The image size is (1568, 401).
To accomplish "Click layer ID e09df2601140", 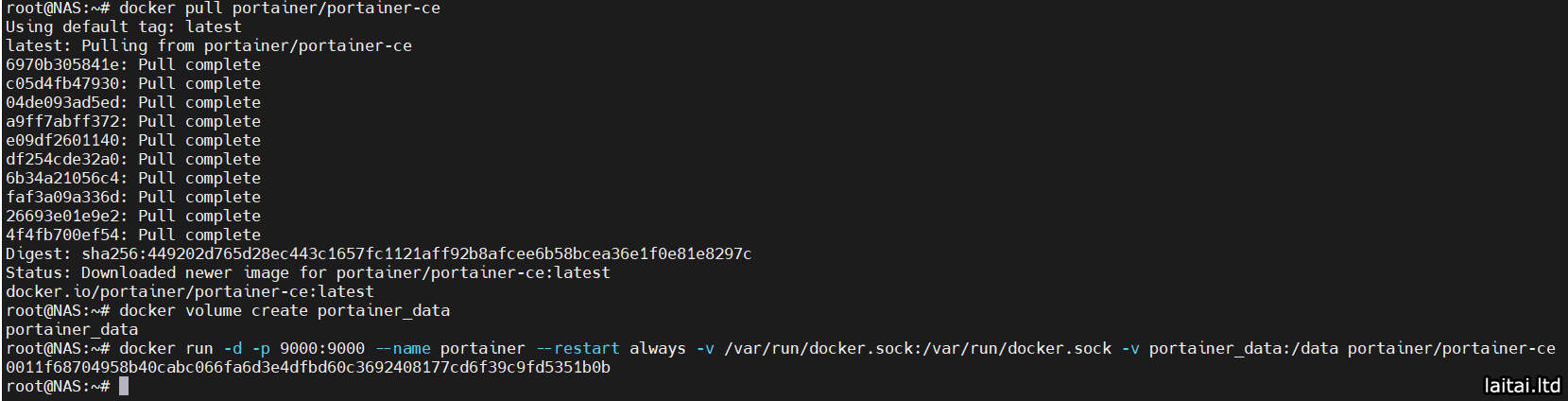I will 62,140.
